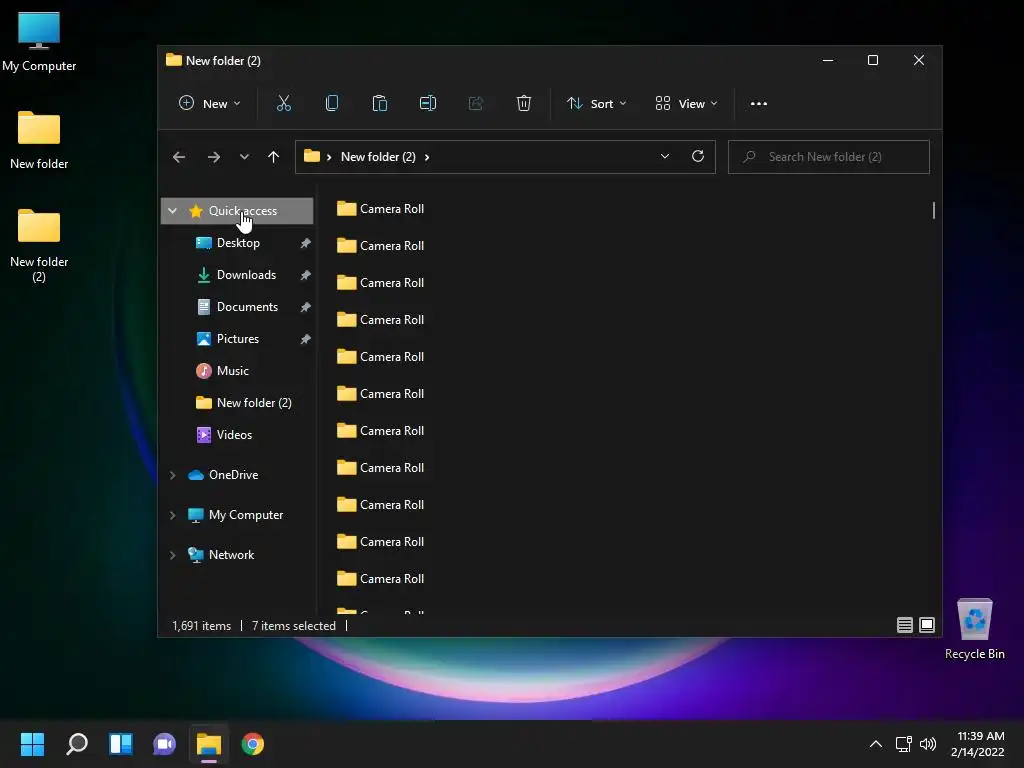
Task: Click the Copy icon in toolbar
Action: [x=332, y=103]
